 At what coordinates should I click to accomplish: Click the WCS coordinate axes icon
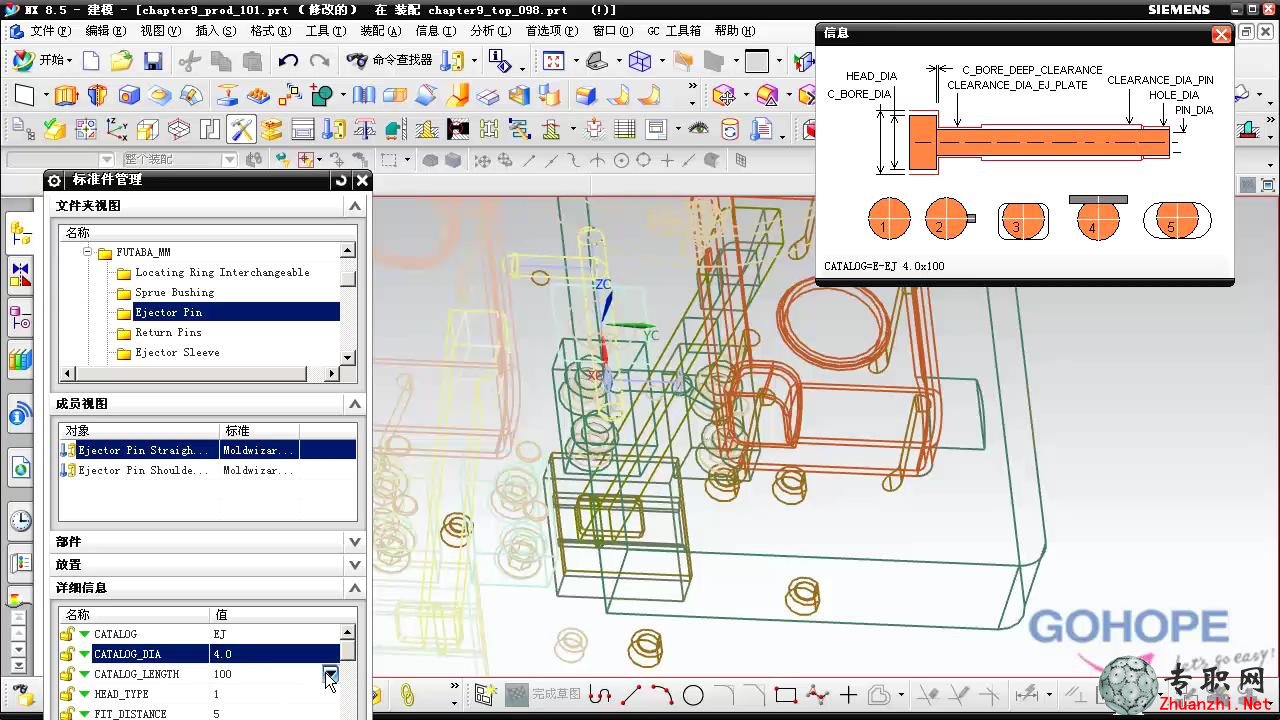point(117,129)
